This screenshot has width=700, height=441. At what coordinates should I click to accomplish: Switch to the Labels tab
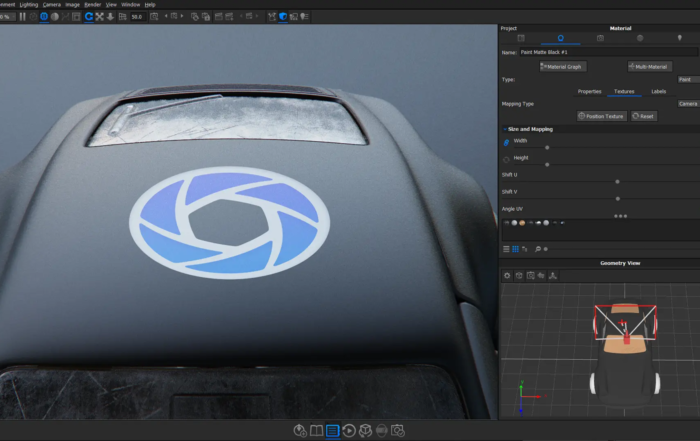point(658,92)
